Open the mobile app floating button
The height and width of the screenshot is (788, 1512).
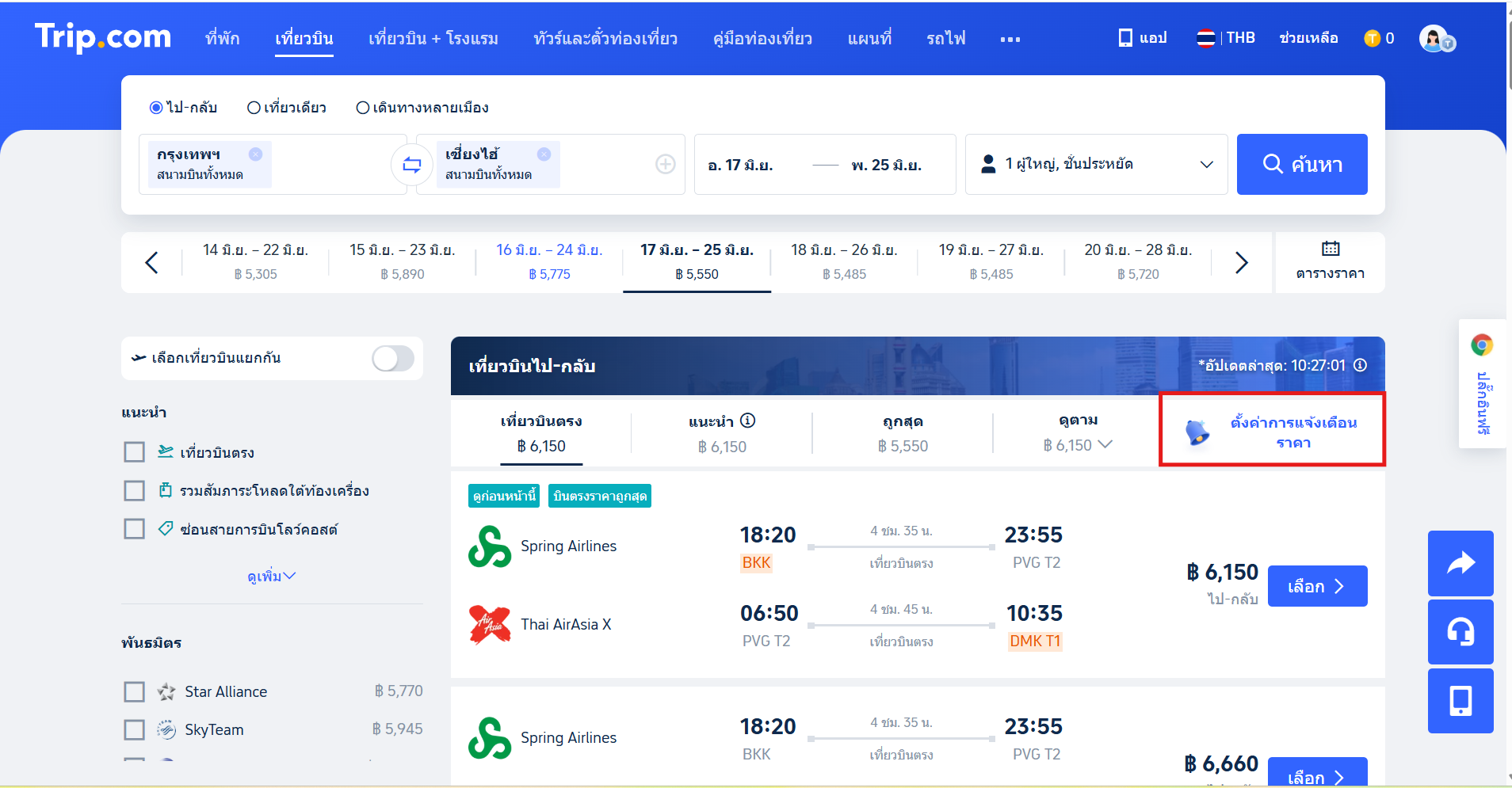click(x=1460, y=701)
